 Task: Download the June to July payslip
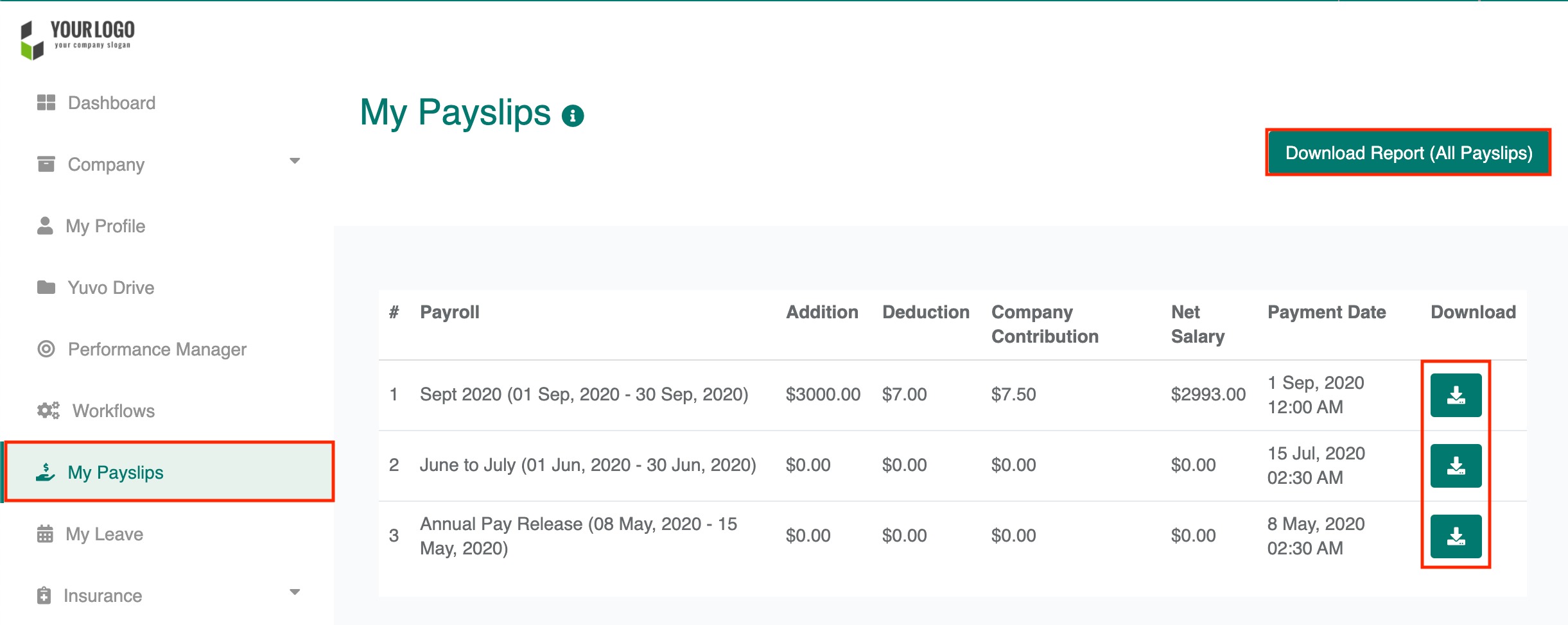tap(1456, 466)
